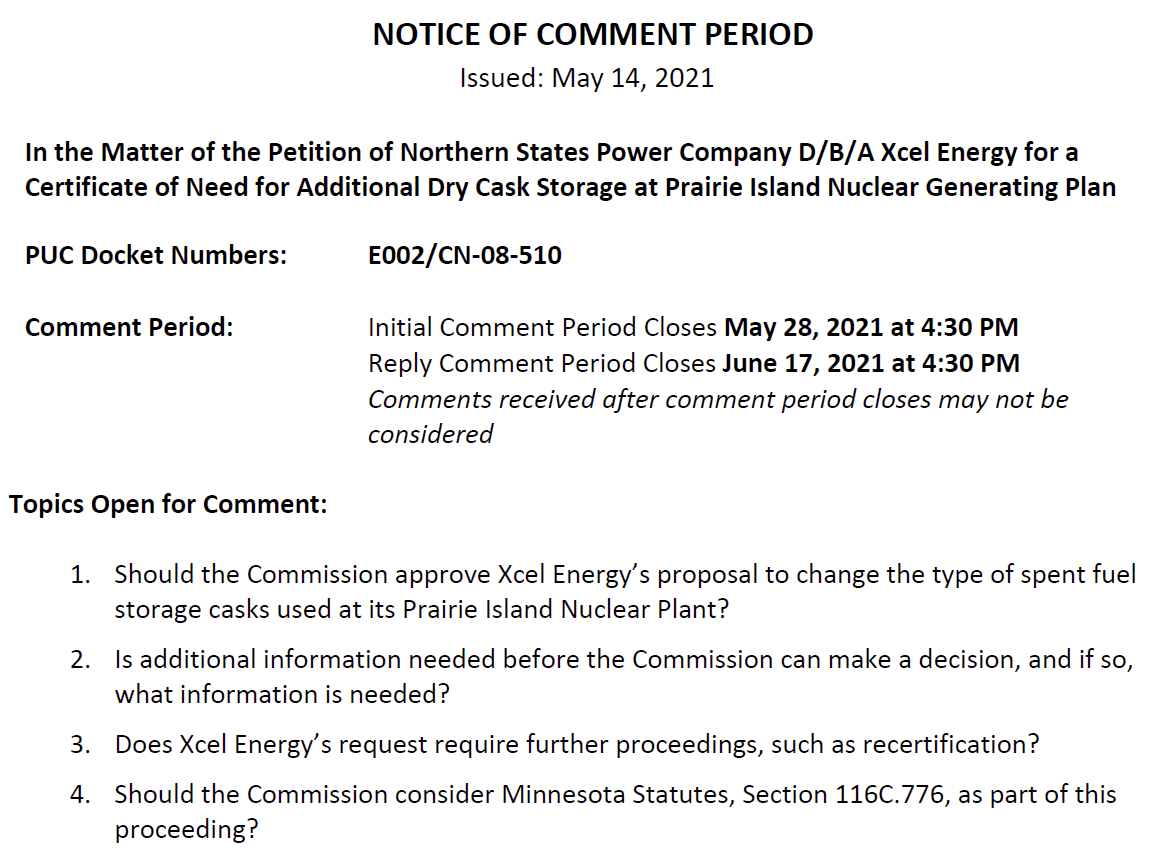The width and height of the screenshot is (1150, 852).
Task: Click the word "considered" in the italic note
Action: (430, 433)
